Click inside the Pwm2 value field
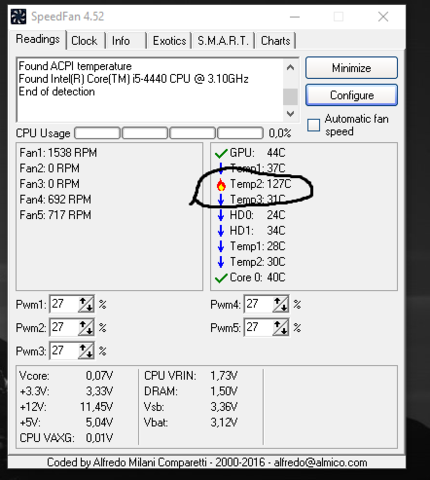 click(x=64, y=327)
